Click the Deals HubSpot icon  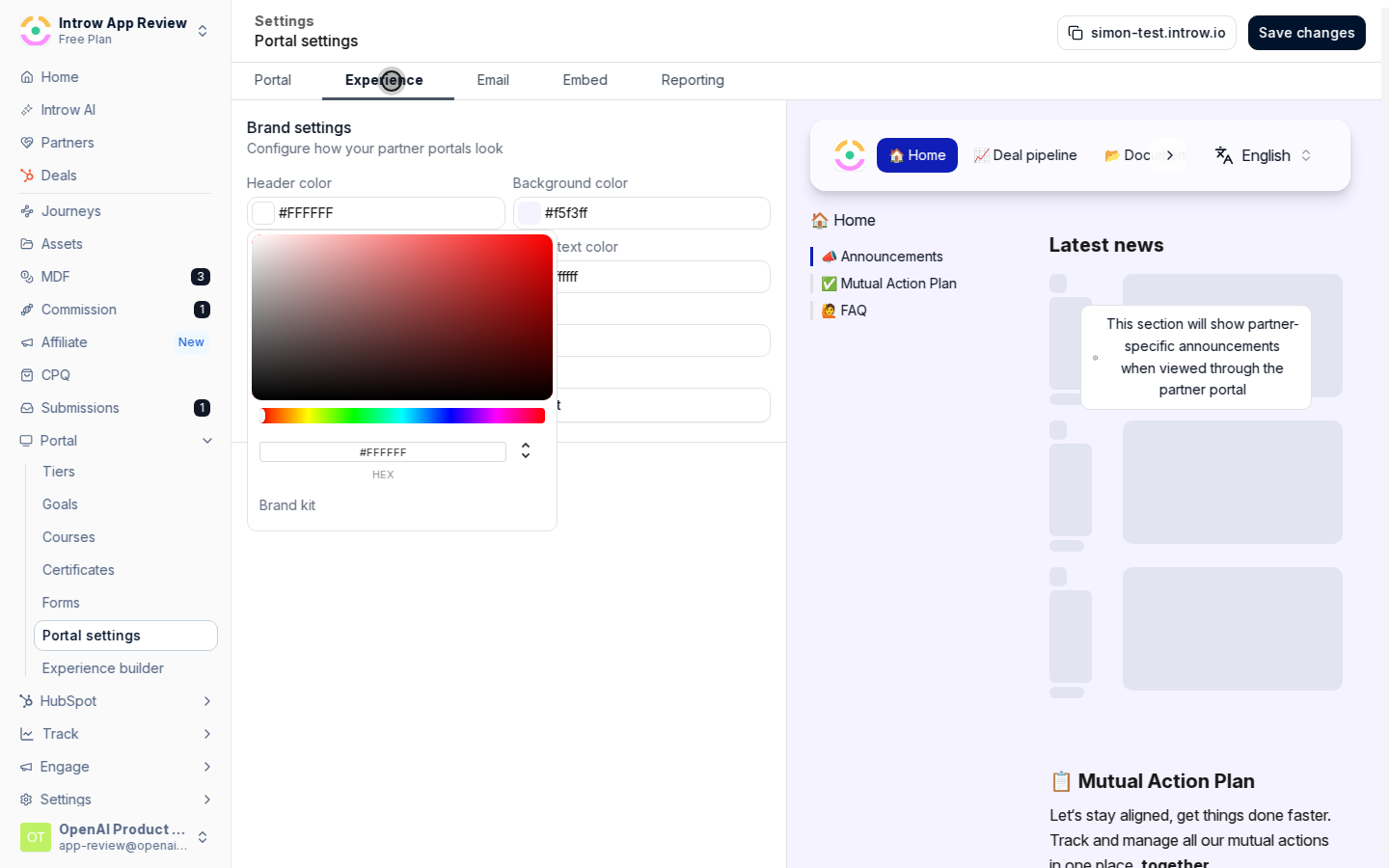27,176
